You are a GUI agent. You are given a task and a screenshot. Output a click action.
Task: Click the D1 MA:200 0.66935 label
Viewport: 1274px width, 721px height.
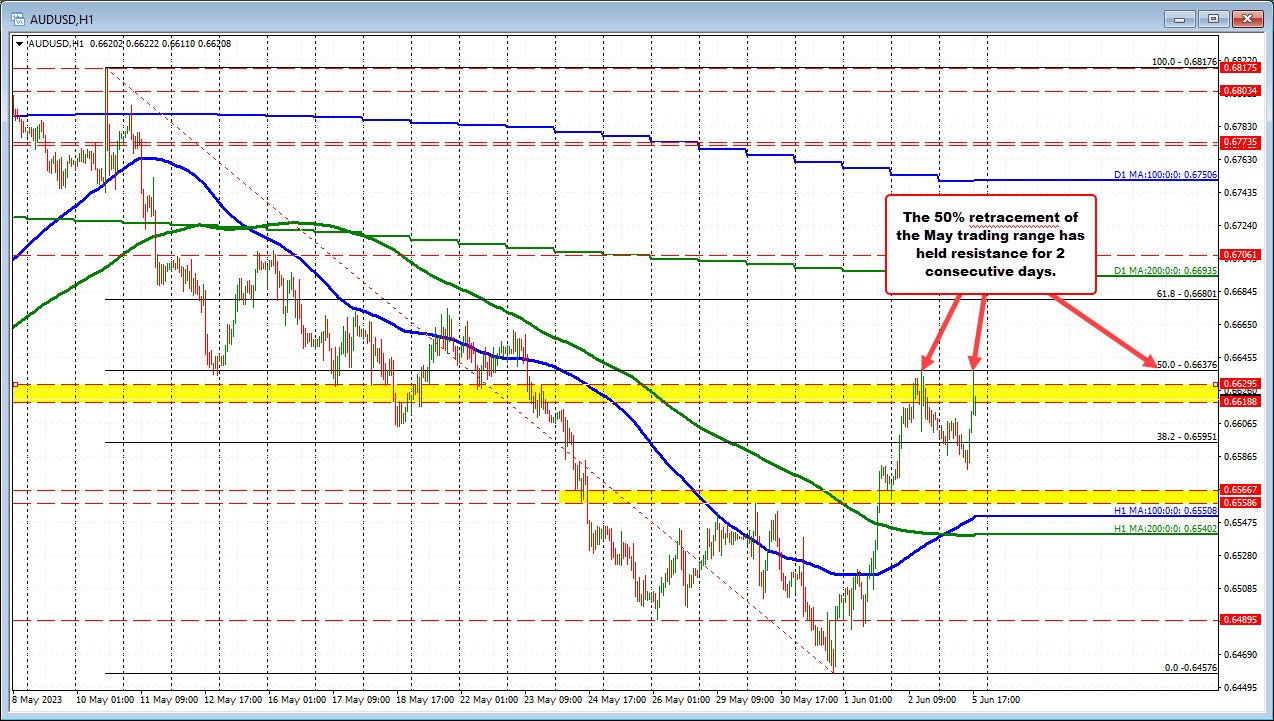[x=1165, y=271]
